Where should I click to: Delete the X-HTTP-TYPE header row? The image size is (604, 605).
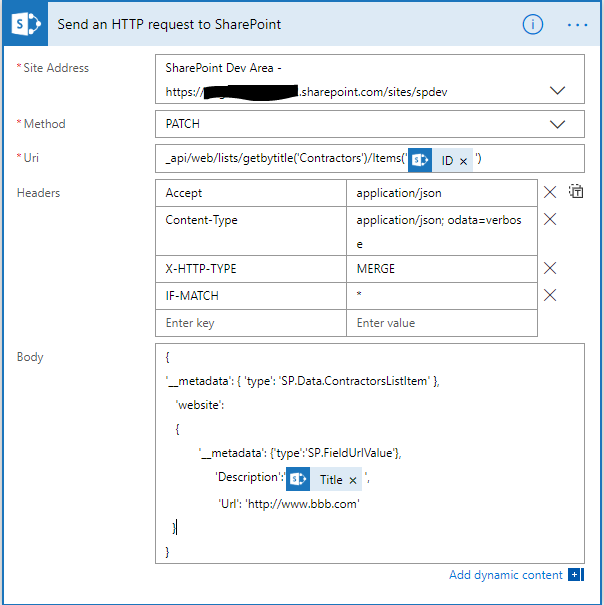coord(550,268)
